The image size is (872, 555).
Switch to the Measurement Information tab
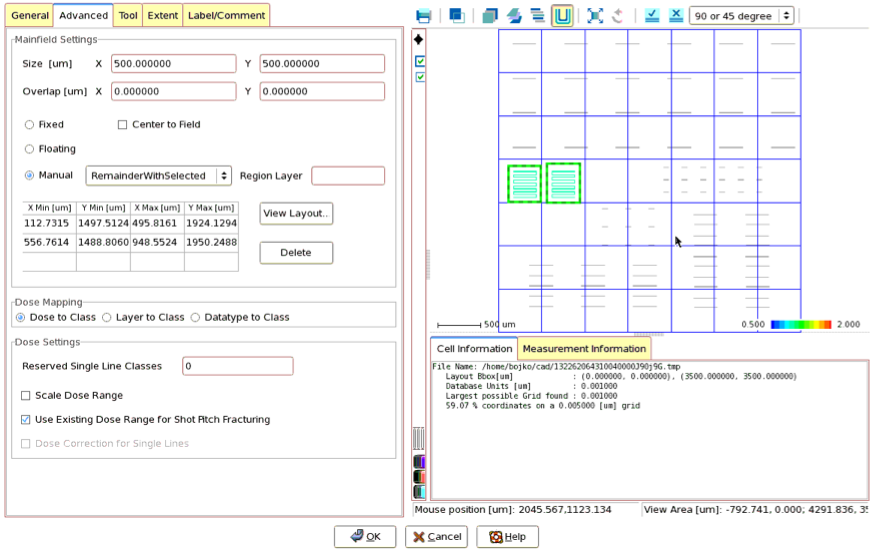click(x=584, y=349)
